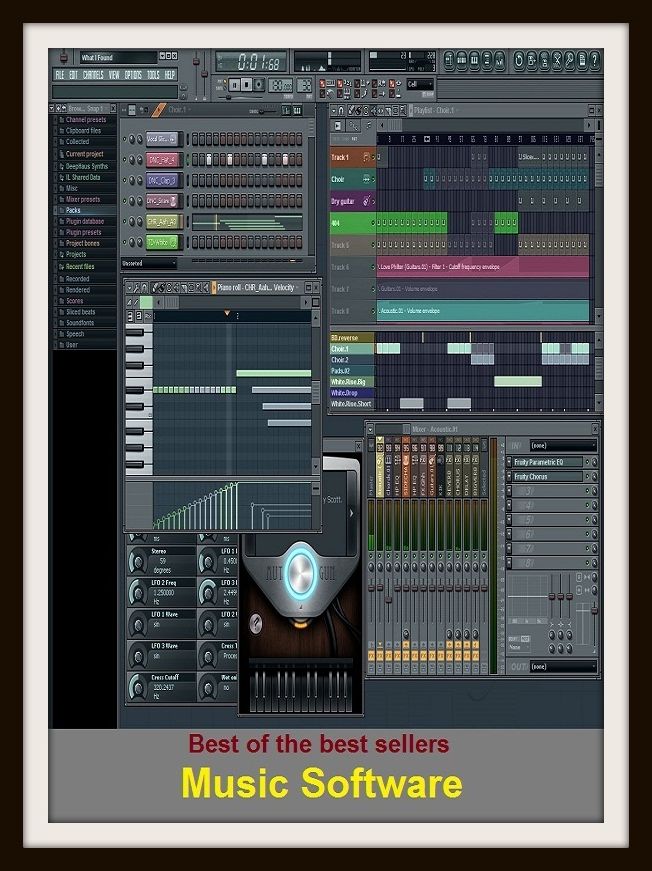The height and width of the screenshot is (871, 652).
Task: Toggle first step of DNC_Clap_3 sequencer row
Action: [195, 181]
